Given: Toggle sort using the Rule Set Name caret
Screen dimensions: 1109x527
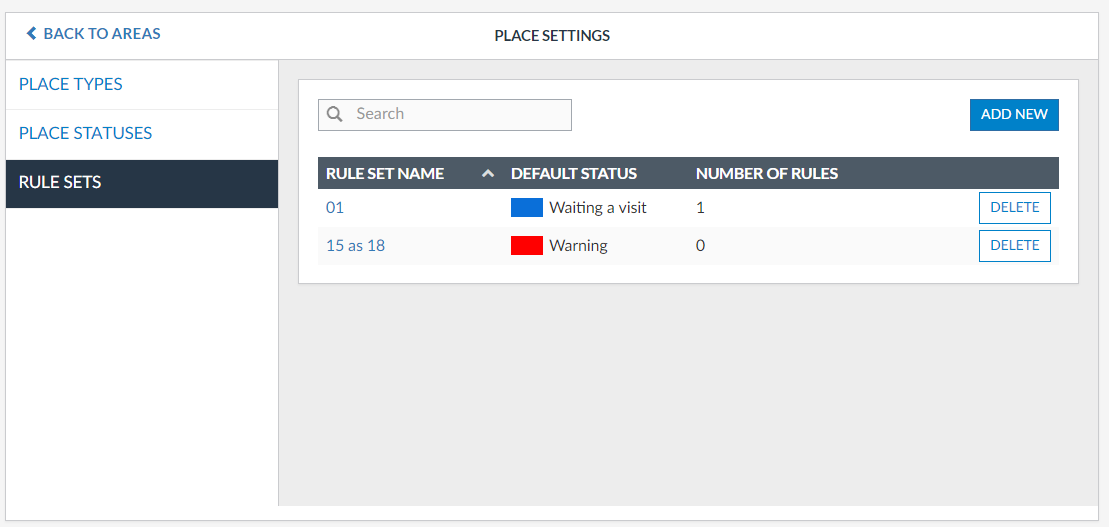Looking at the screenshot, I should pos(488,174).
